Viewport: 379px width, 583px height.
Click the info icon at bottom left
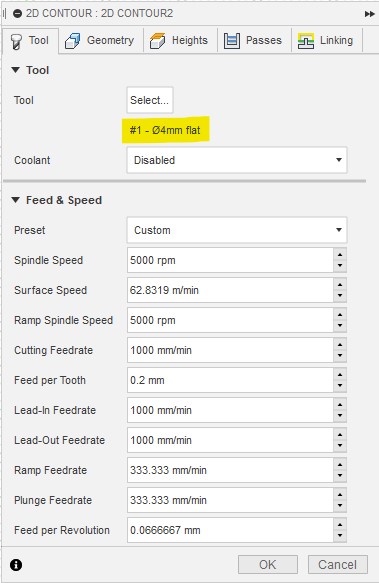tap(16, 565)
